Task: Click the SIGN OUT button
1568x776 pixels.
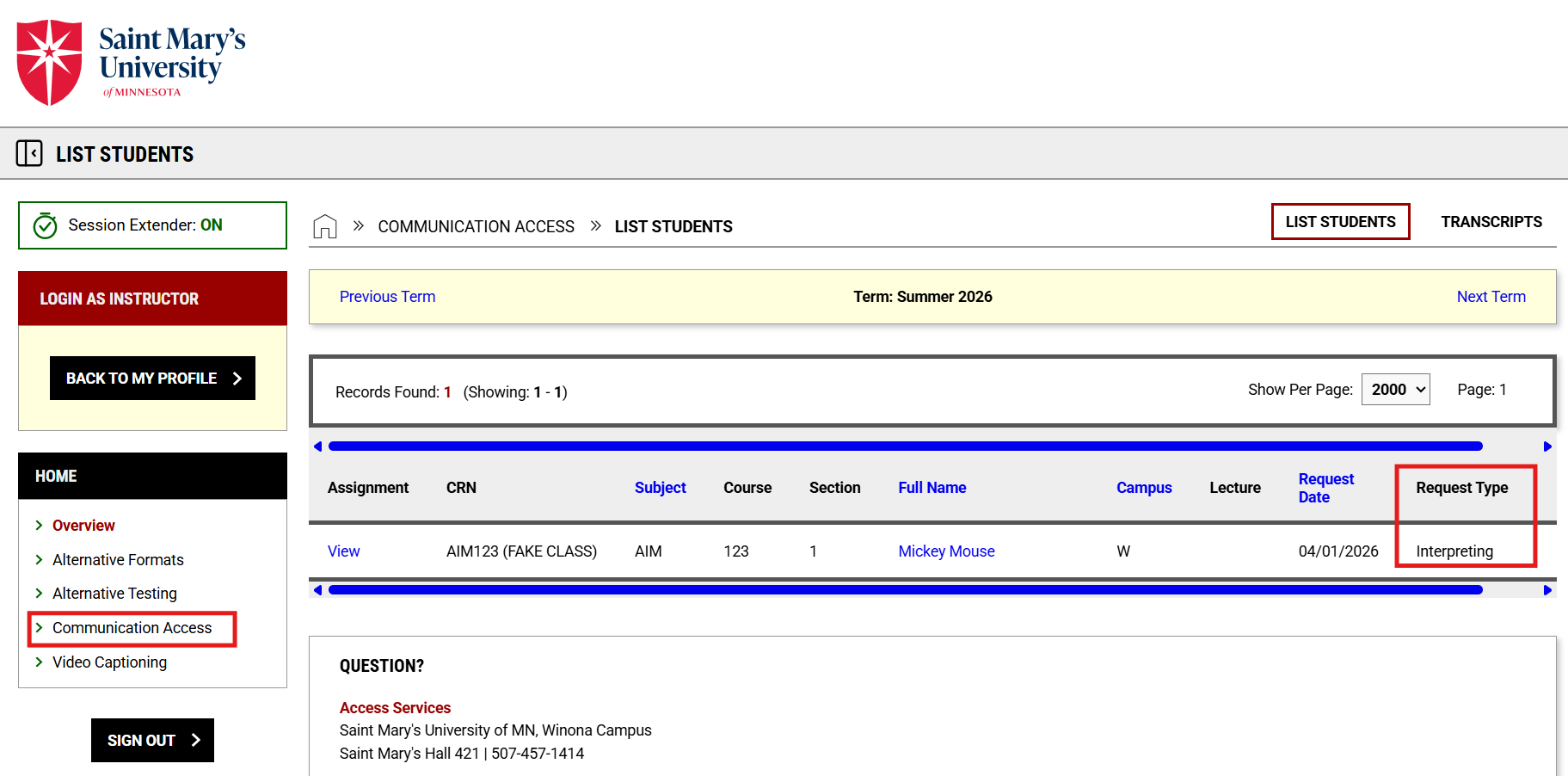Action: point(152,740)
